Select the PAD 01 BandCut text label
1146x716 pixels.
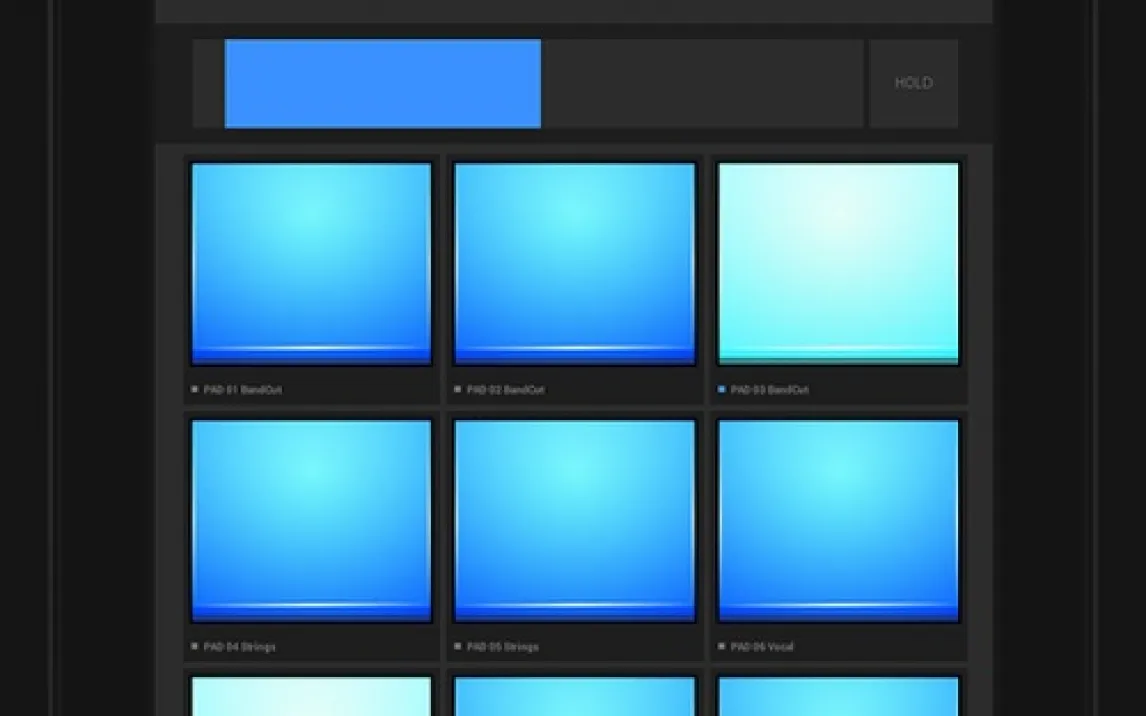(x=242, y=390)
